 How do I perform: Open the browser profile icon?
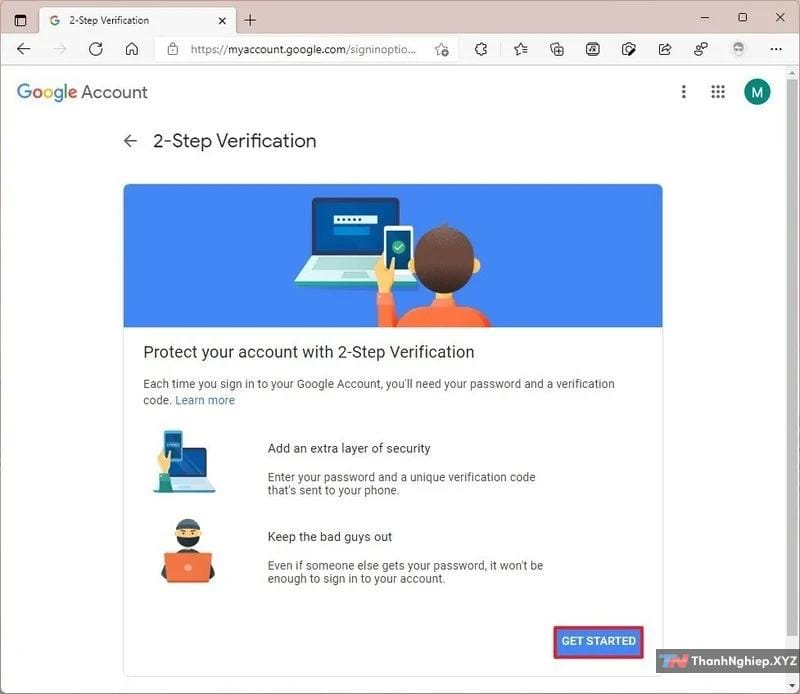738,49
